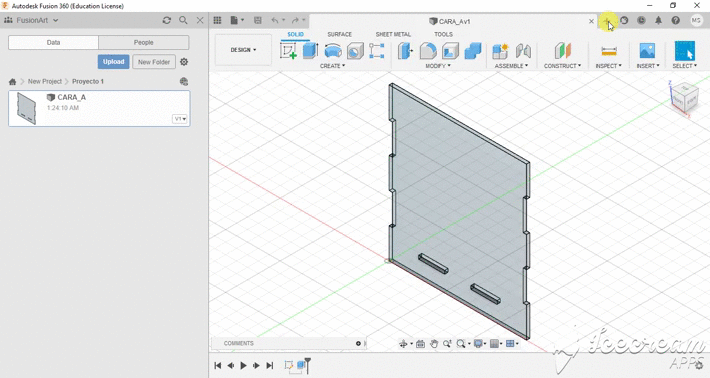Select the Fillet tool
The image size is (710, 378).
coord(428,51)
